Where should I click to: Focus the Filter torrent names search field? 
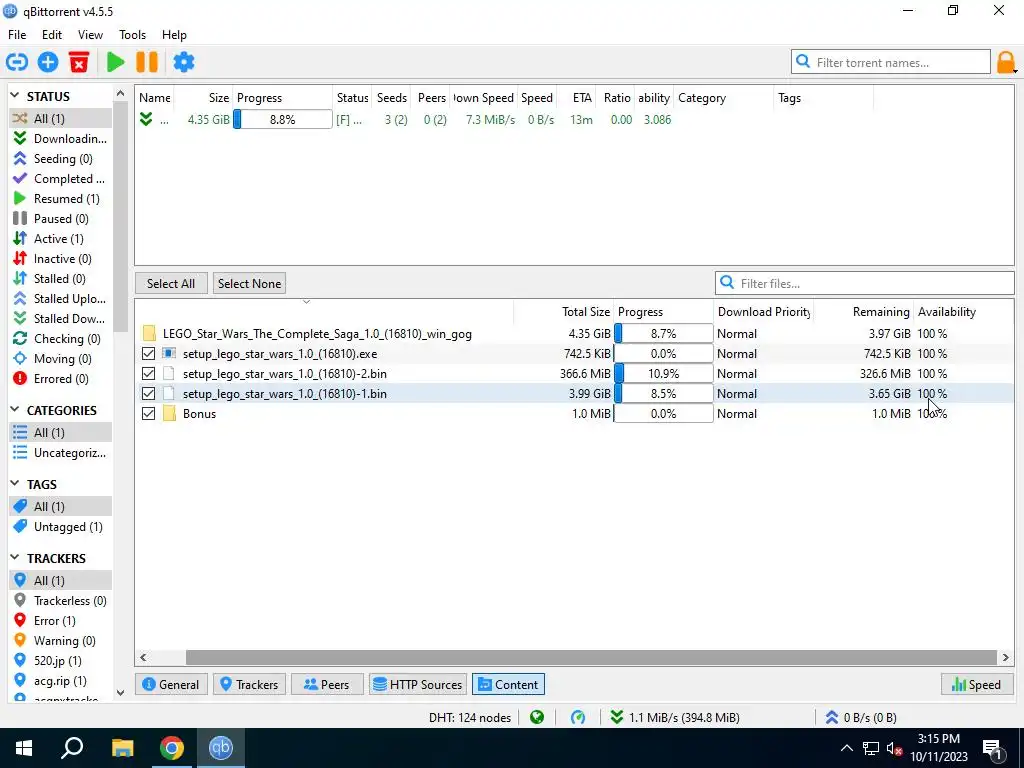tap(891, 62)
